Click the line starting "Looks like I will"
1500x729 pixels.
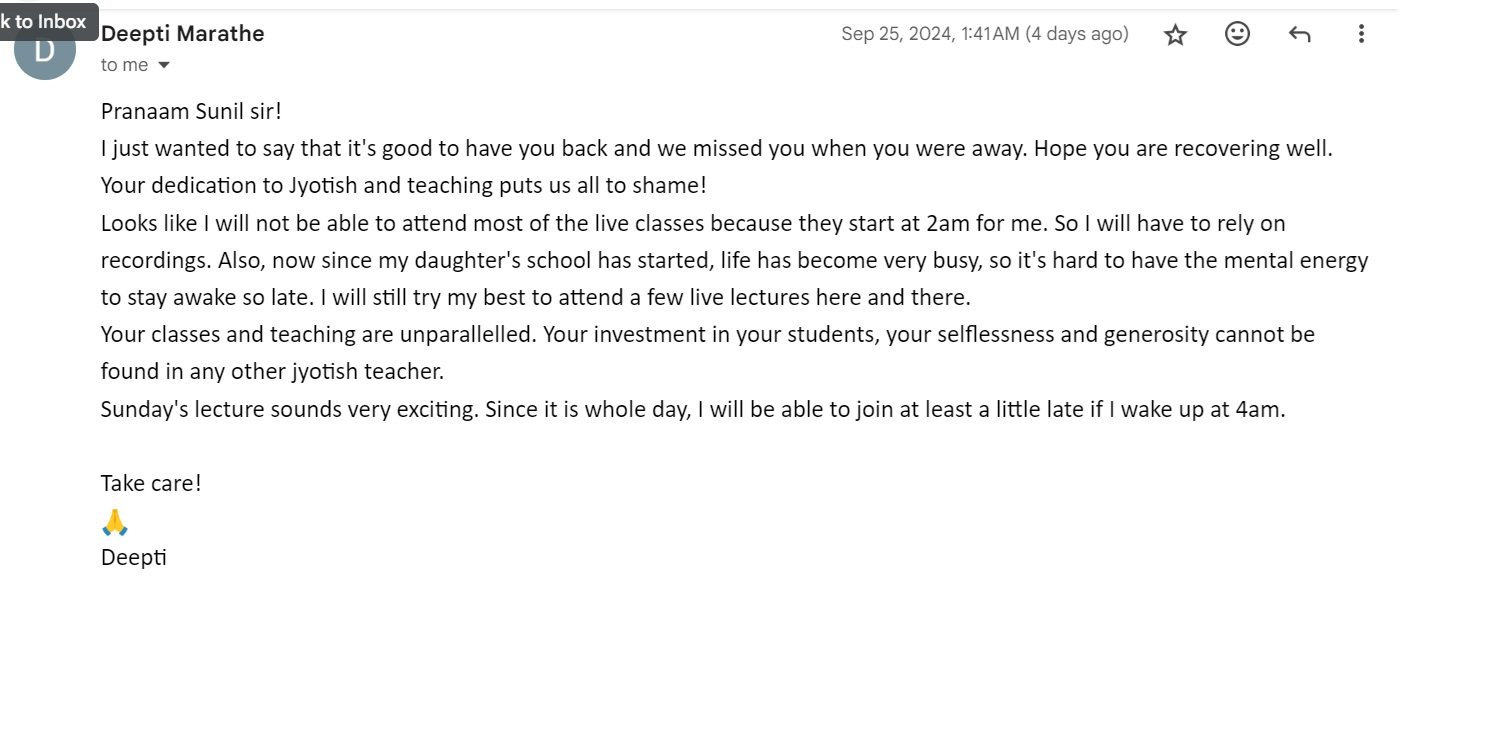(707, 223)
